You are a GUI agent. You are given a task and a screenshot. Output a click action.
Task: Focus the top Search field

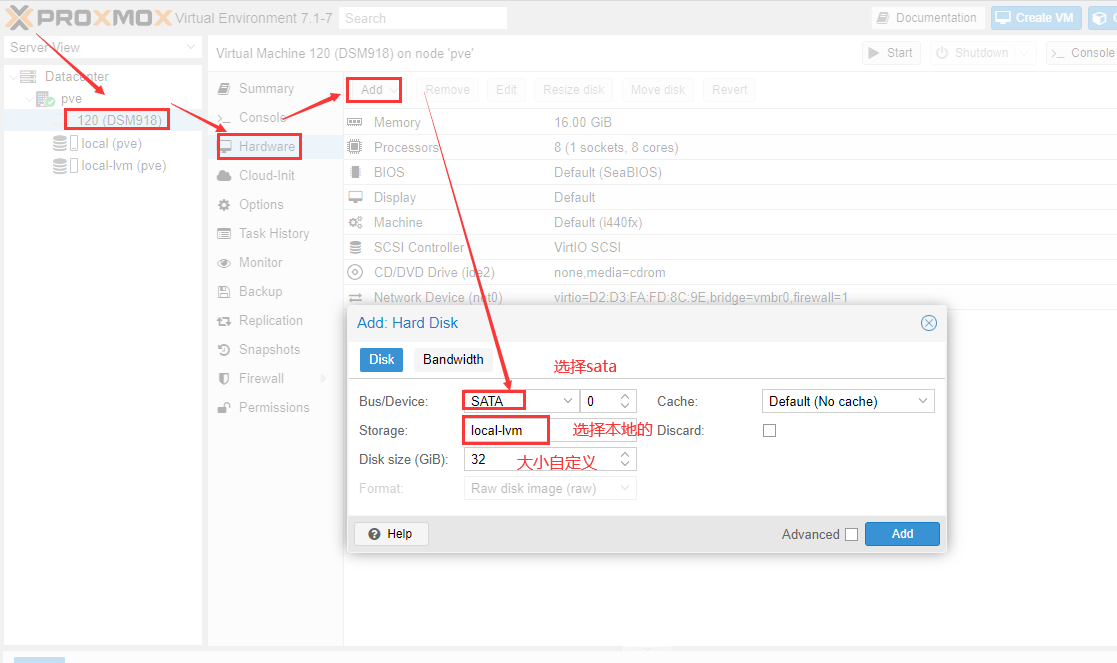[x=423, y=19]
